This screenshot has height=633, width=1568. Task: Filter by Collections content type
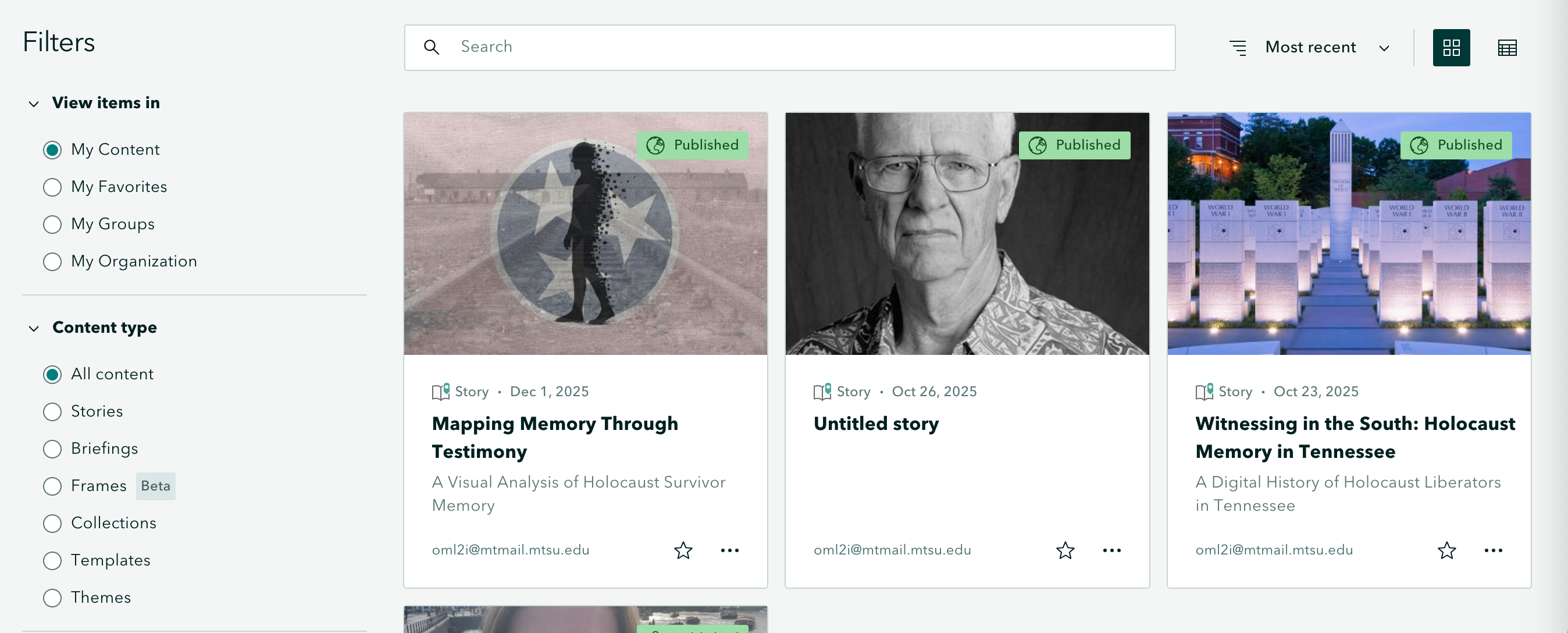pyautogui.click(x=52, y=523)
